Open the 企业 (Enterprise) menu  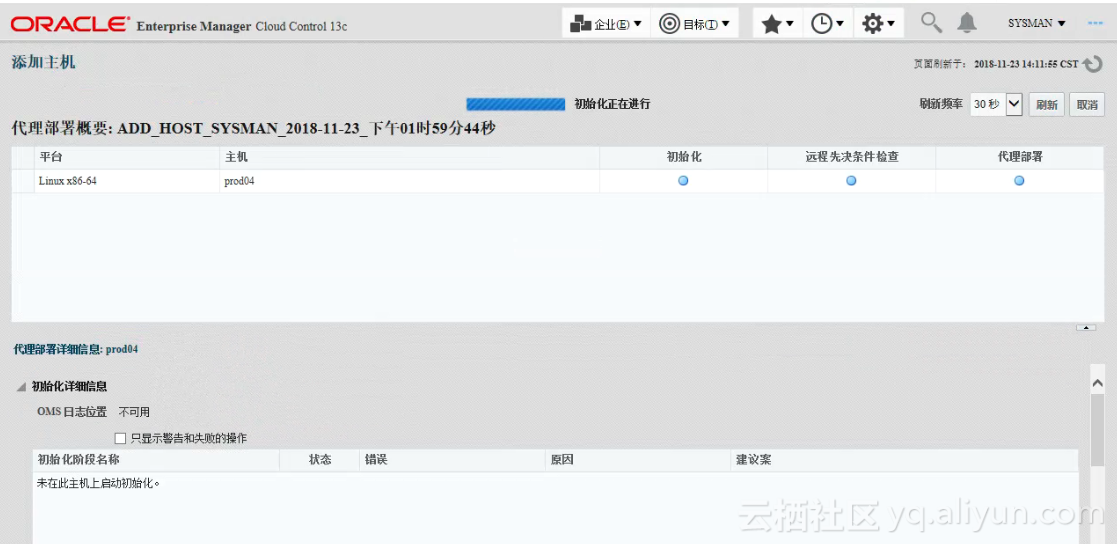coord(606,23)
